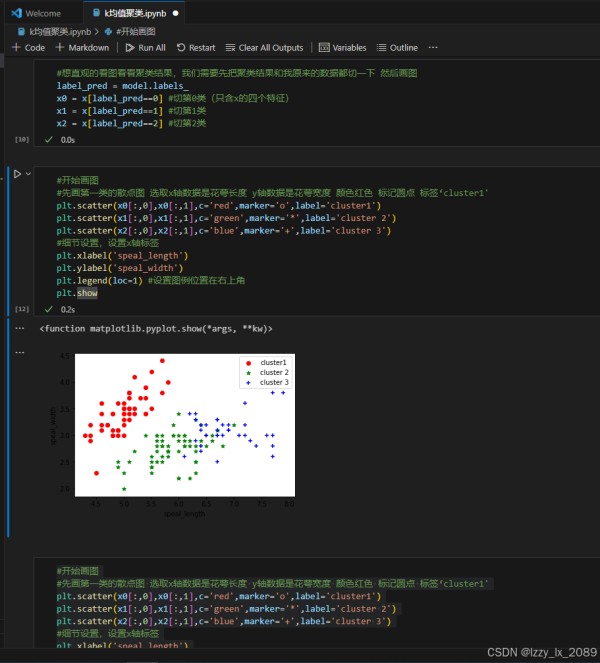Clear All Outputs of the notebook
This screenshot has width=600, height=663.
pos(264,48)
